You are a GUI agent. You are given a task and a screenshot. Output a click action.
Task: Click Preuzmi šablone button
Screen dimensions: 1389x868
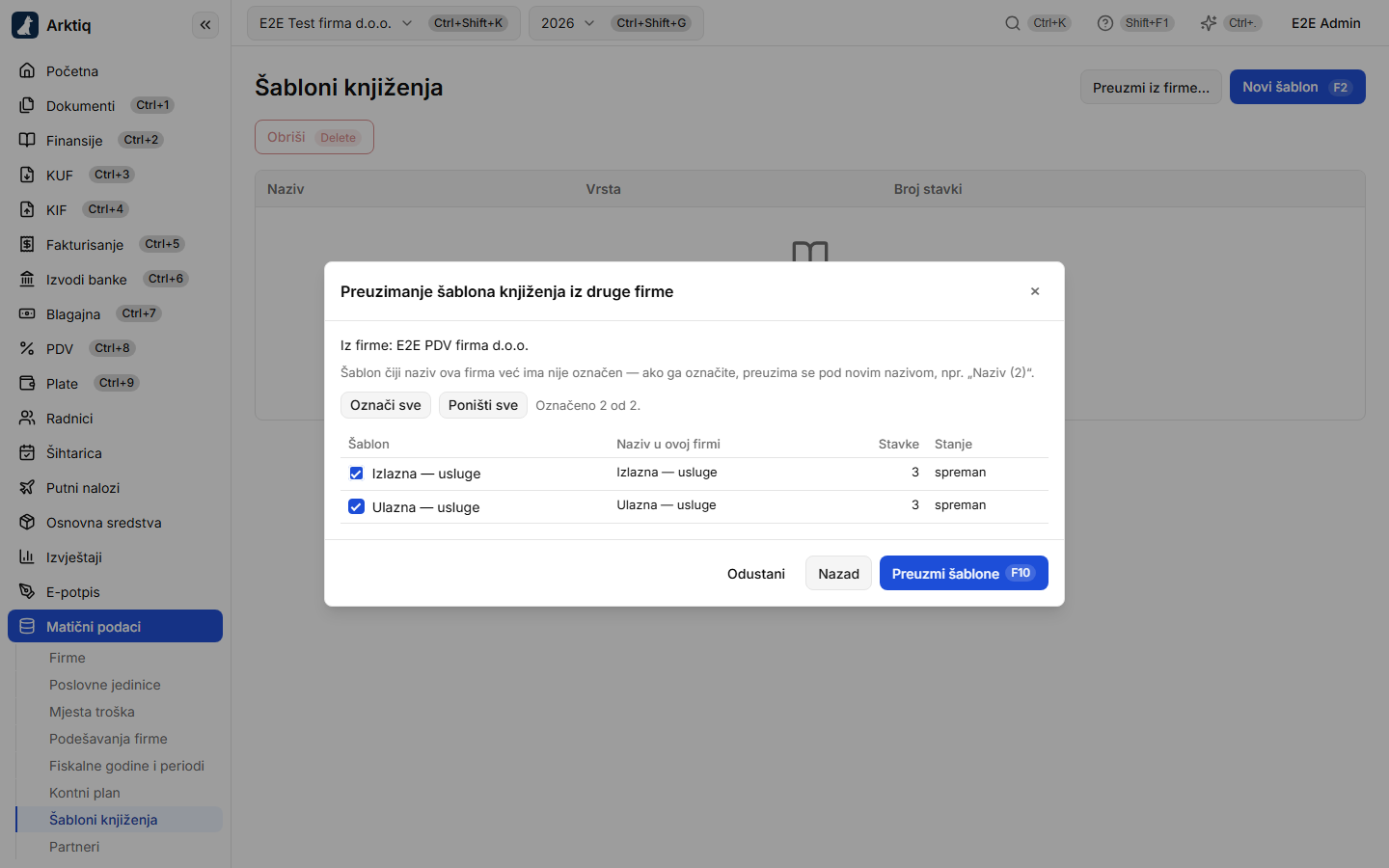[x=964, y=573]
